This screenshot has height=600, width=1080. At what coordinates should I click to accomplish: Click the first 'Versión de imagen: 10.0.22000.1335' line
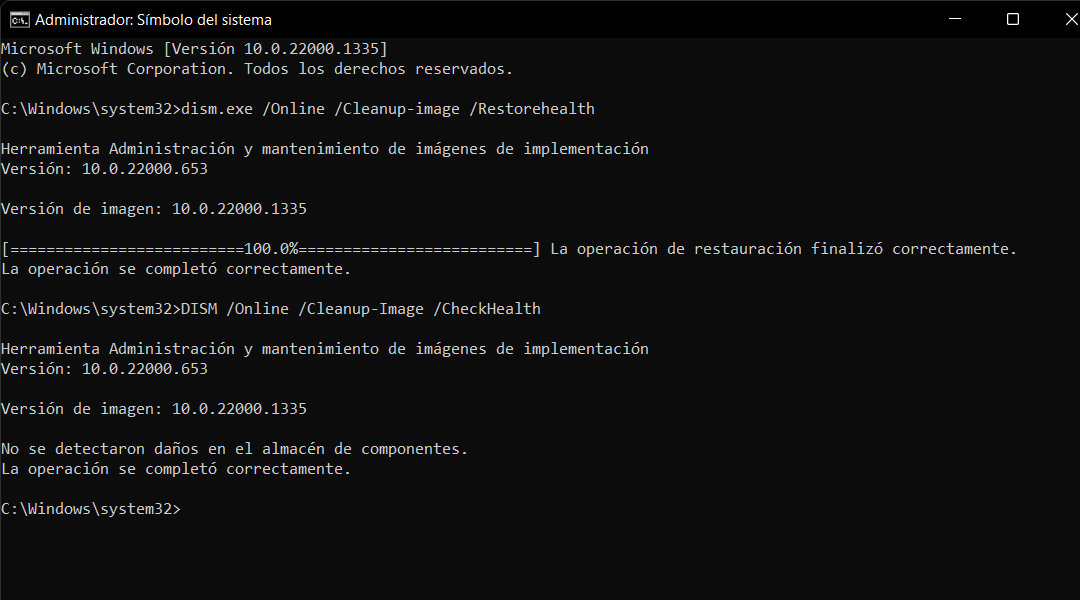point(154,209)
